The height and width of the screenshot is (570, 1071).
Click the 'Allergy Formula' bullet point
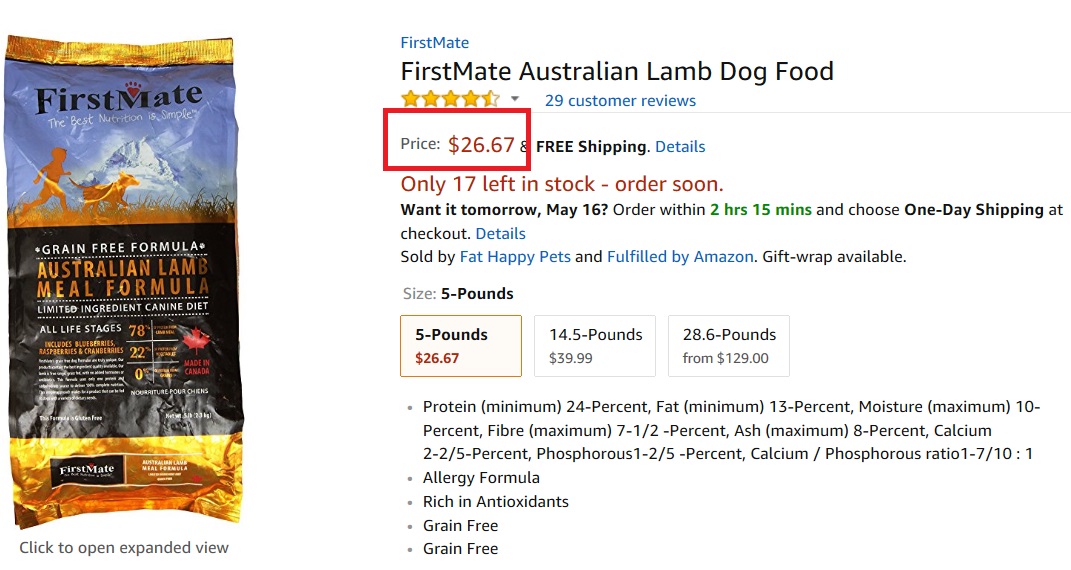[x=481, y=478]
